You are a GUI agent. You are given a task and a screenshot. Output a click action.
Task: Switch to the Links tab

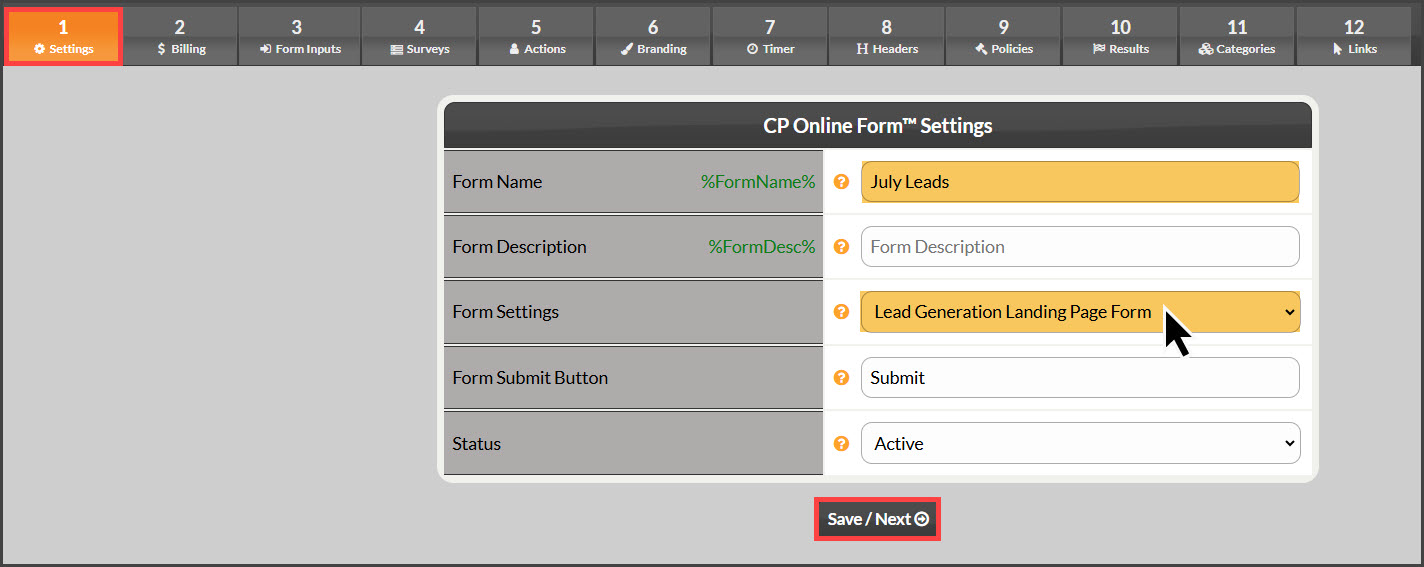click(1354, 37)
